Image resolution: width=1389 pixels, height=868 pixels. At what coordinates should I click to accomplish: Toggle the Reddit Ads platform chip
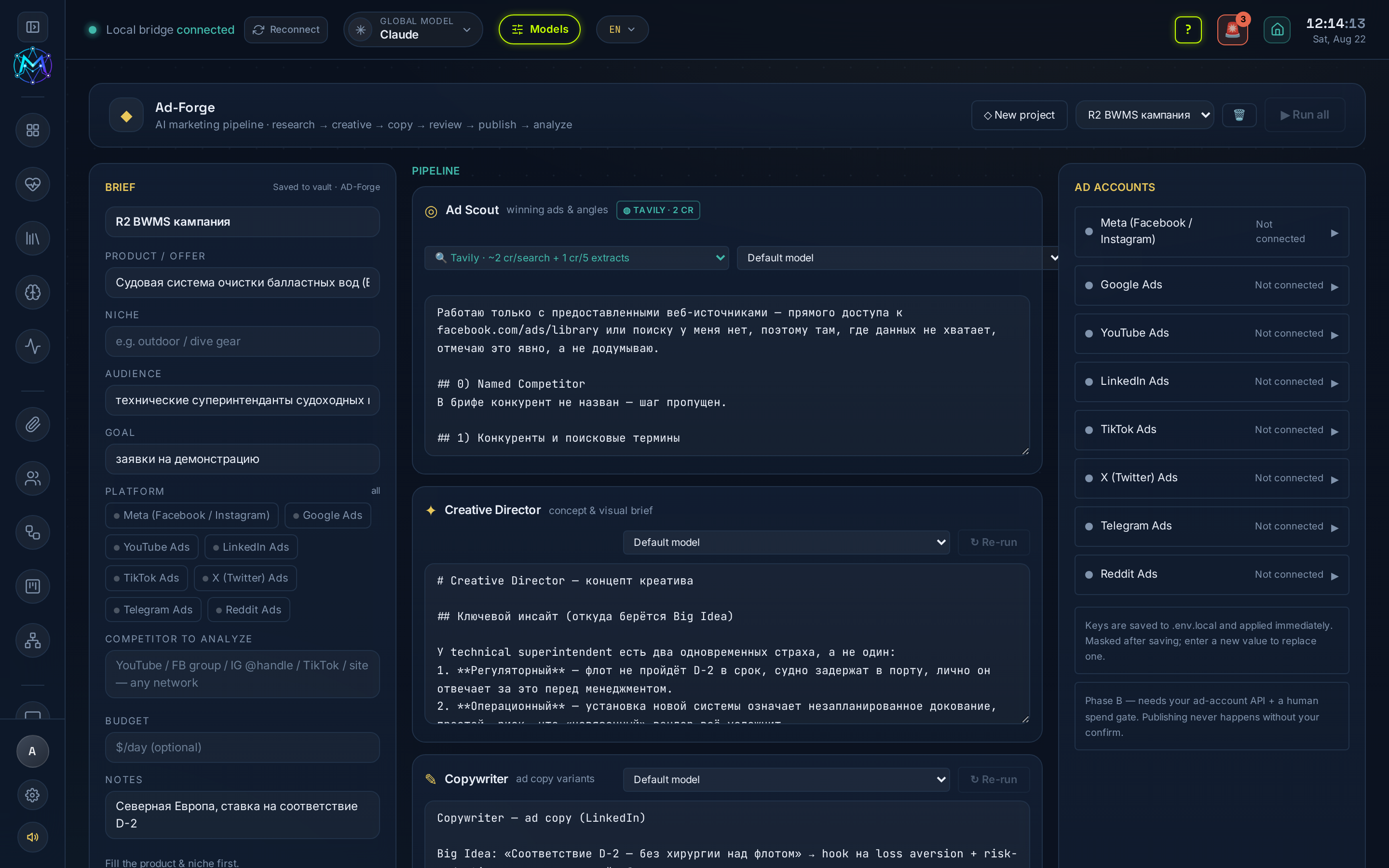pyautogui.click(x=248, y=609)
